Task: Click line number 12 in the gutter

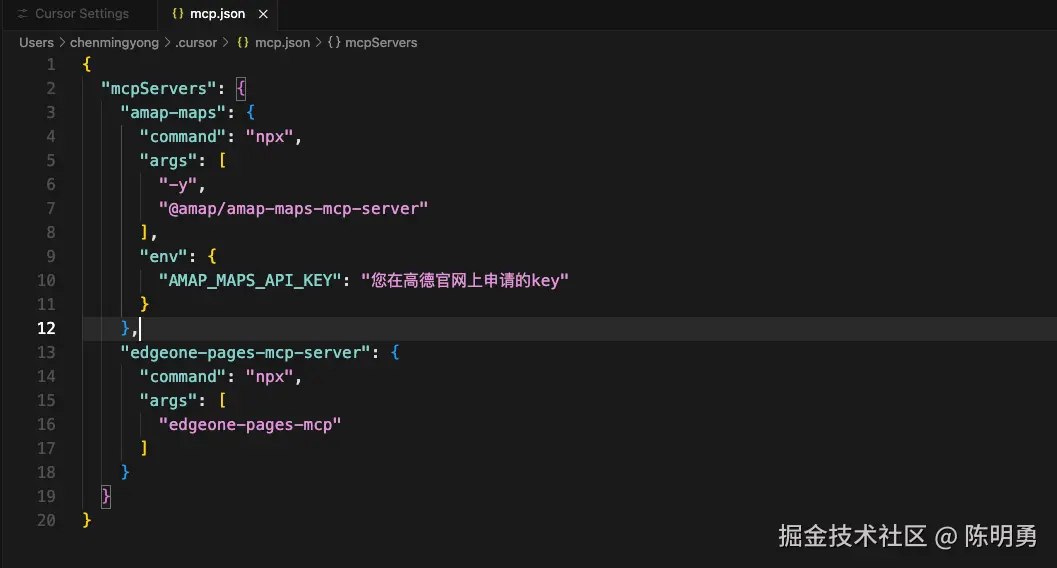Action: click(47, 328)
